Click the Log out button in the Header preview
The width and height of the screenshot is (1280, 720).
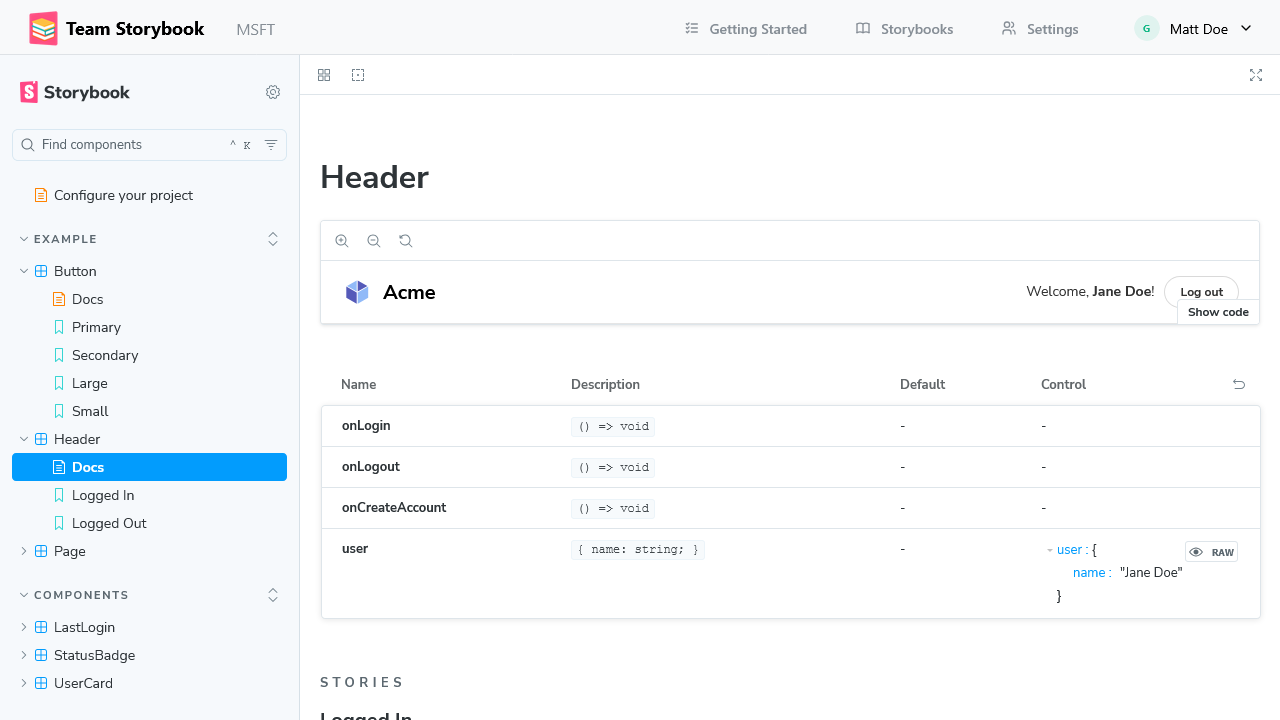coord(1201,291)
